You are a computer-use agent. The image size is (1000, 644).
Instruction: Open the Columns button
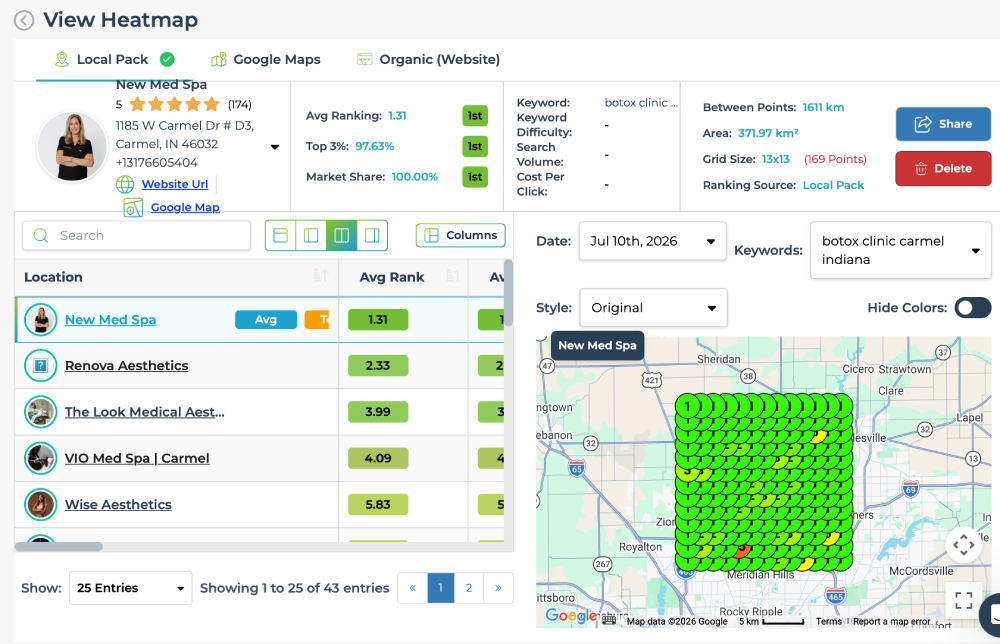tap(460, 235)
